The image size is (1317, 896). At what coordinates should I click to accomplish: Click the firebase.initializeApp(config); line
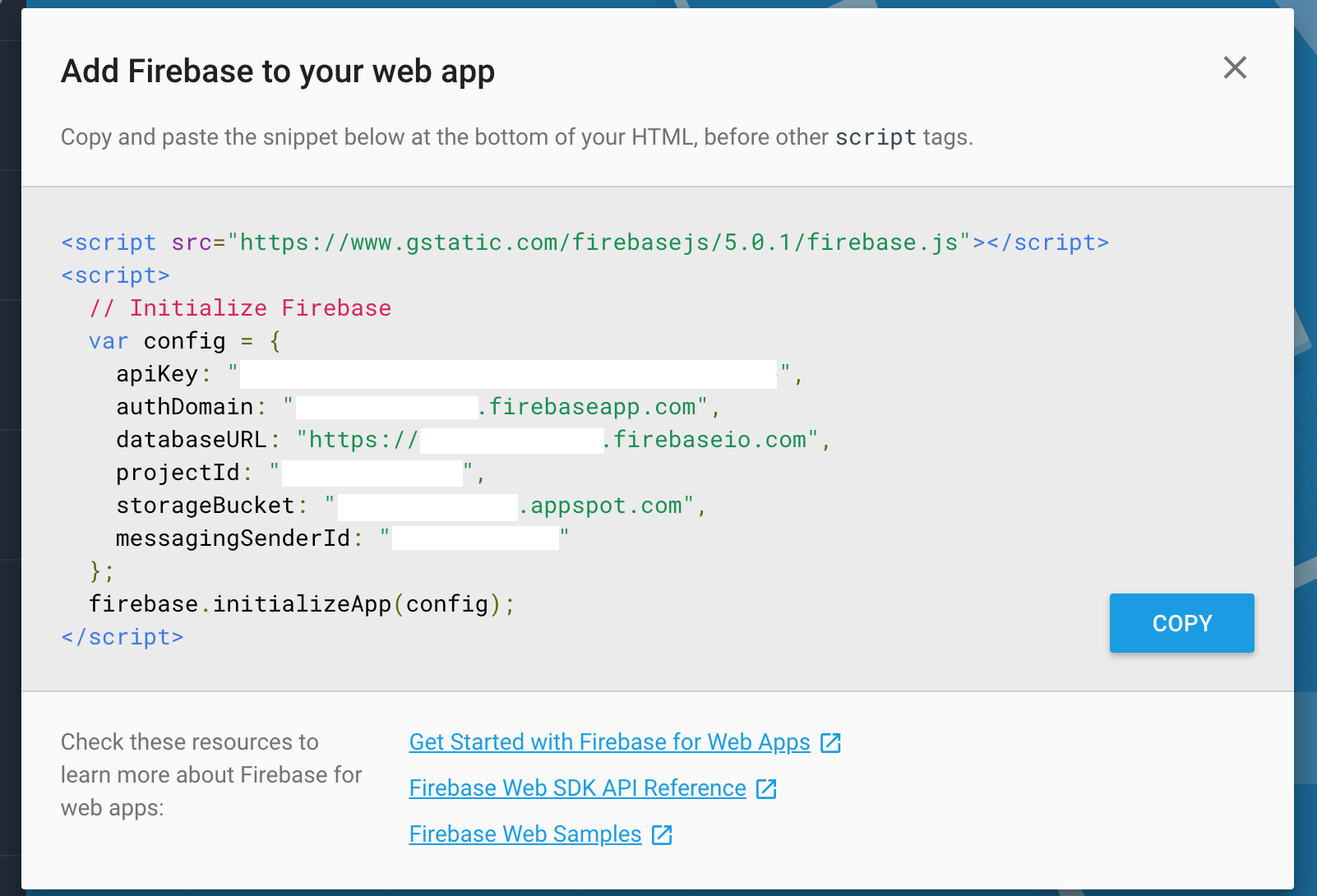pos(302,604)
